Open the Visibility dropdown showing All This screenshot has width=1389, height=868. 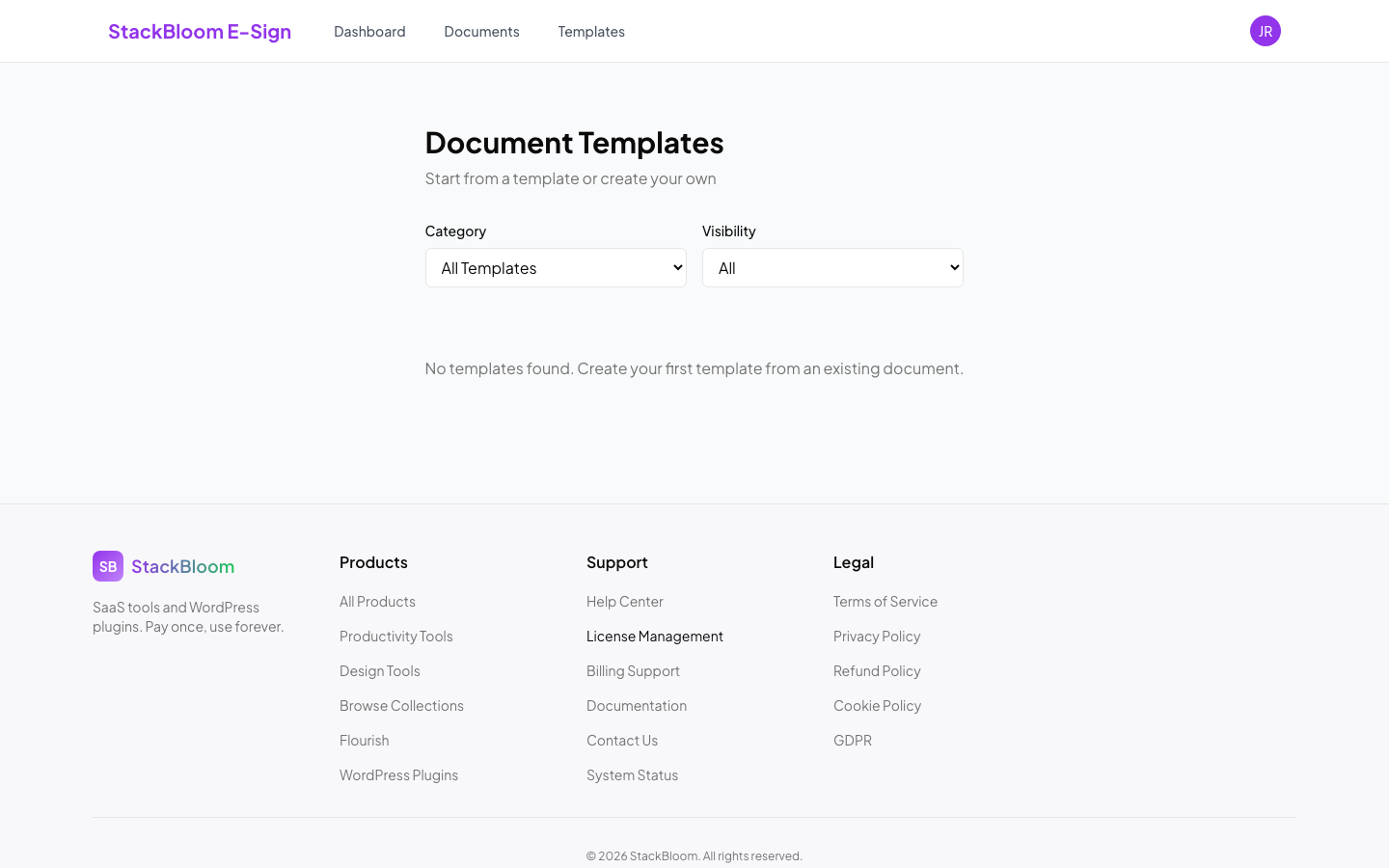click(x=832, y=267)
